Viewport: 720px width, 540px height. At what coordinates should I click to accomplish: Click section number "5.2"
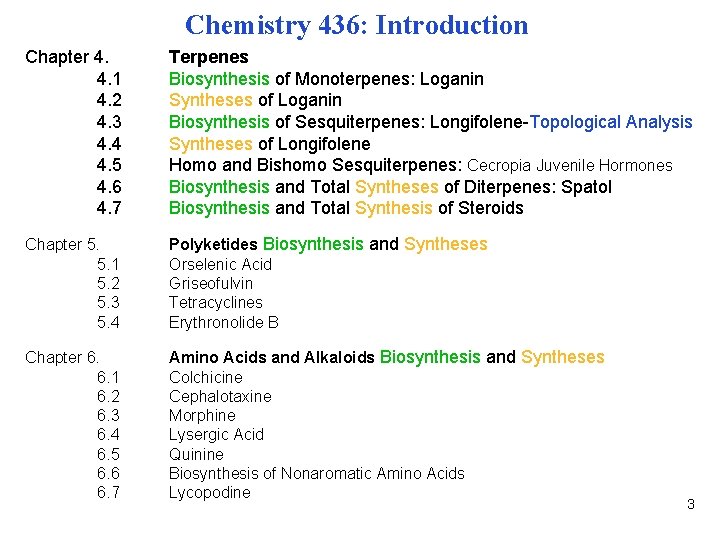coord(108,283)
